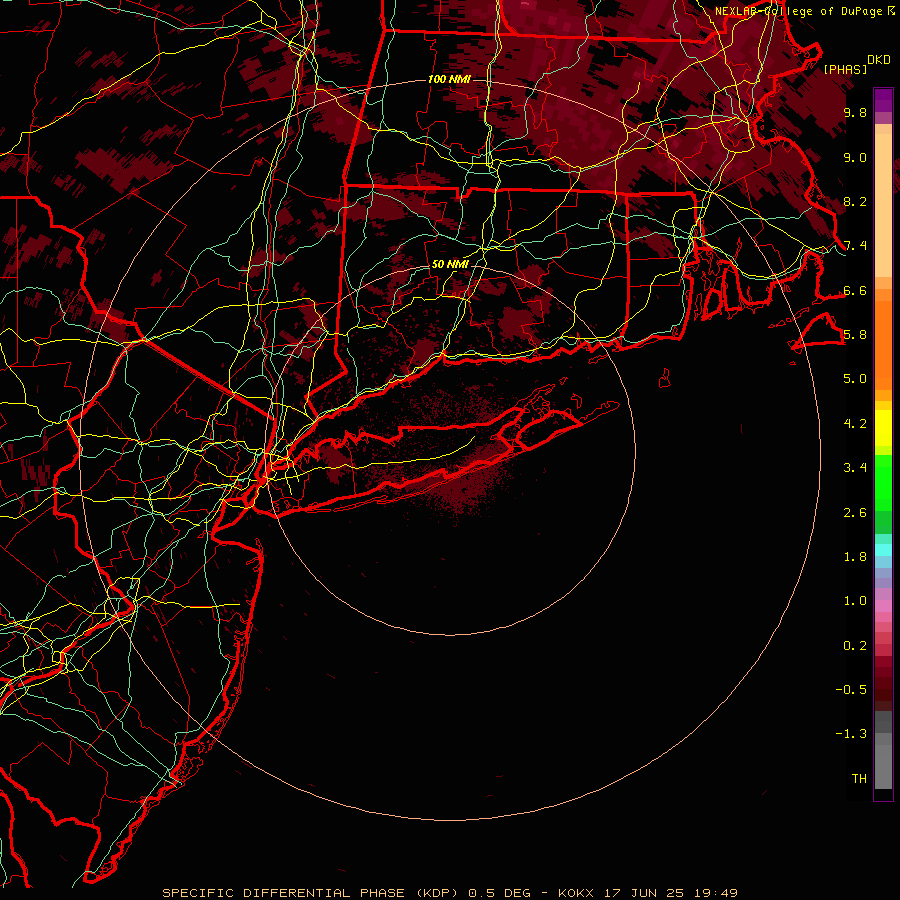900x900 pixels.
Task: Click the 7.4 value on the color scale
Action: [x=855, y=246]
